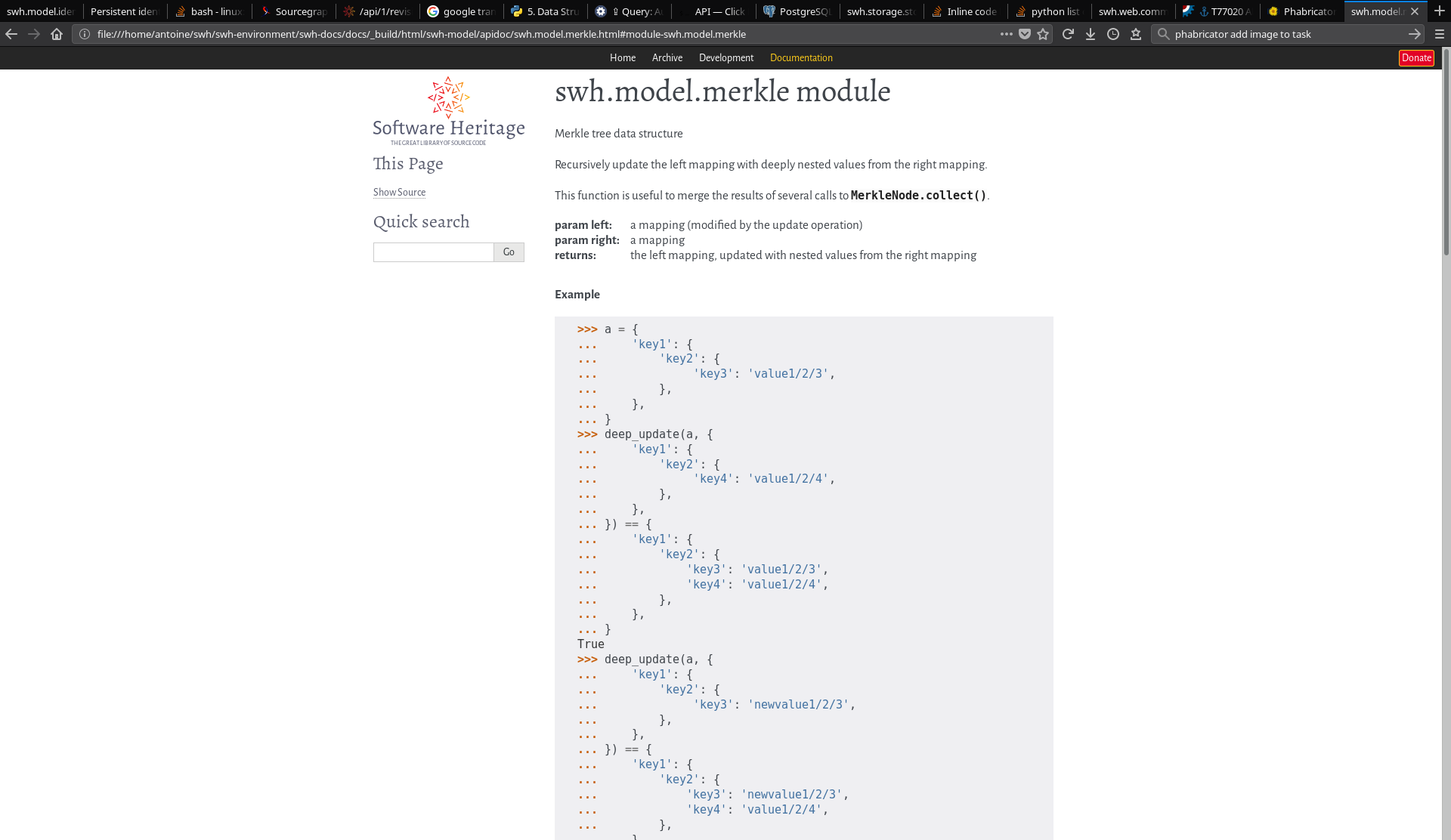Switch to the '5. Data Stru' tab
The image size is (1451, 840).
546,11
